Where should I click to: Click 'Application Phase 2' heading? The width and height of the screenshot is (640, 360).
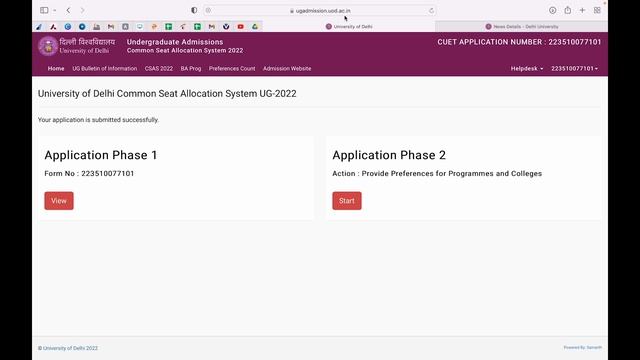click(x=389, y=155)
